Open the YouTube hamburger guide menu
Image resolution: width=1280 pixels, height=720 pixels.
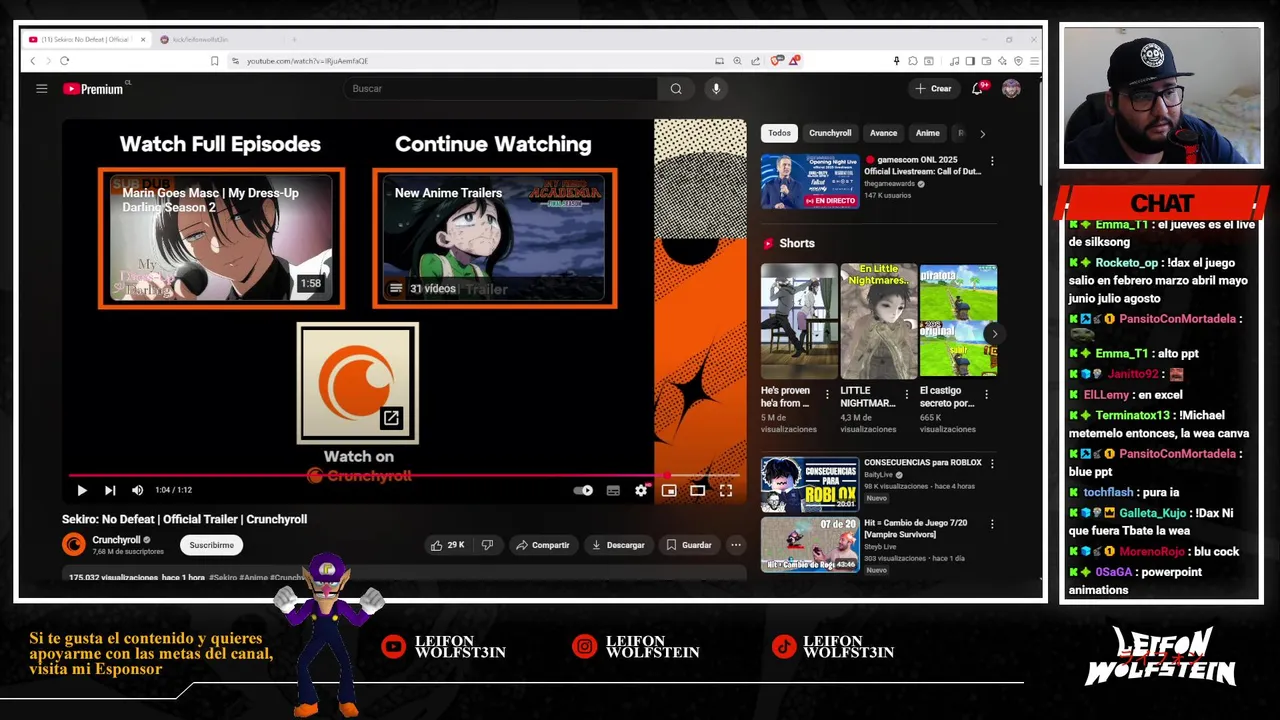42,89
